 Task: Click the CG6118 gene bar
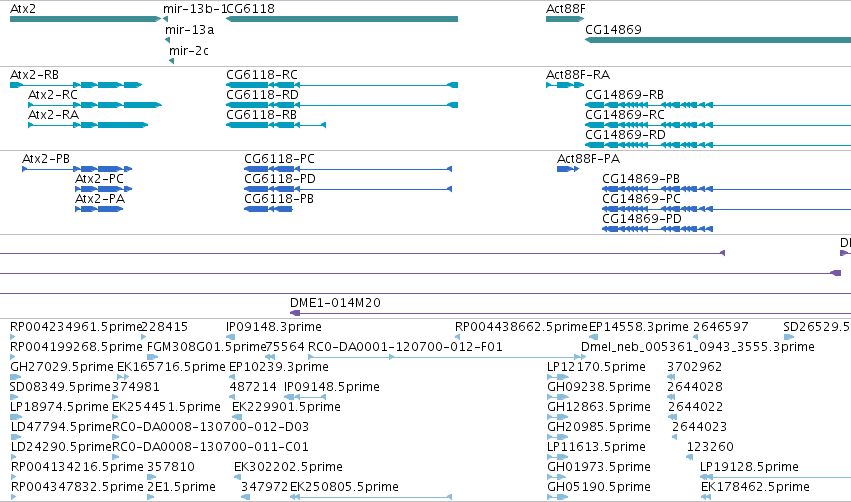coord(342,19)
